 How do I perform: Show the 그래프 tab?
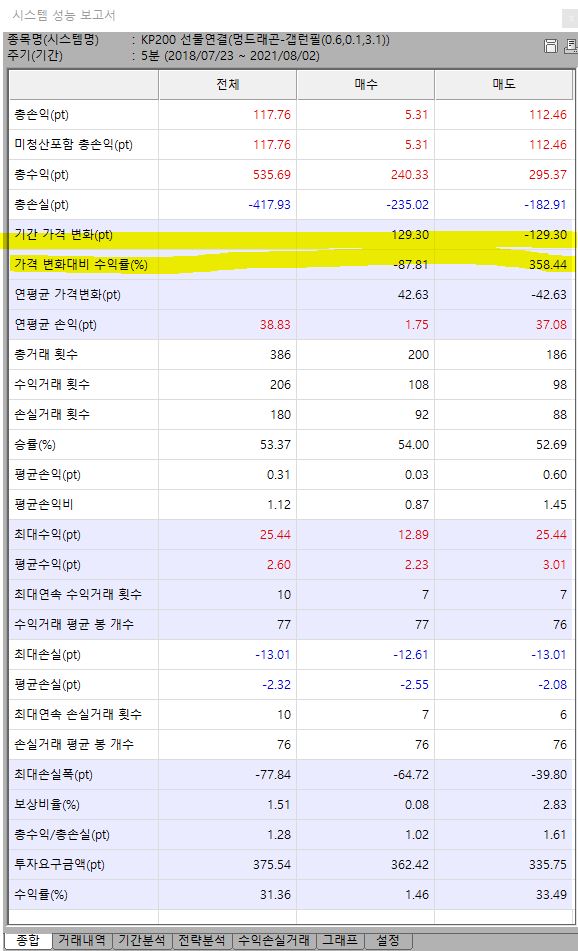click(340, 940)
